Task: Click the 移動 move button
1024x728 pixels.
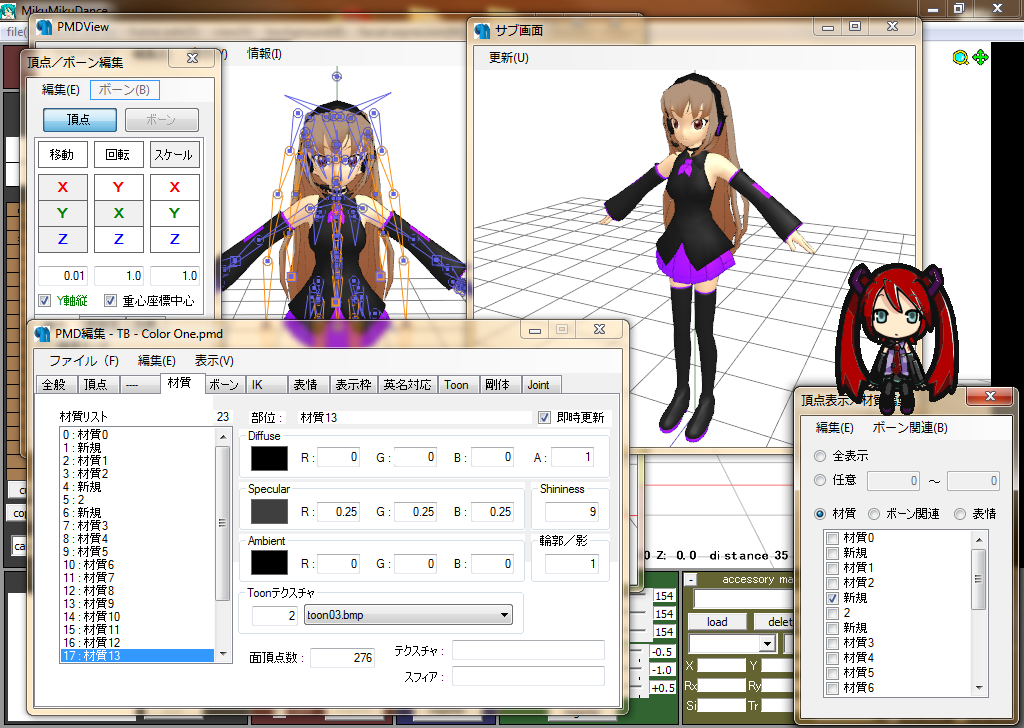Action: [63, 155]
